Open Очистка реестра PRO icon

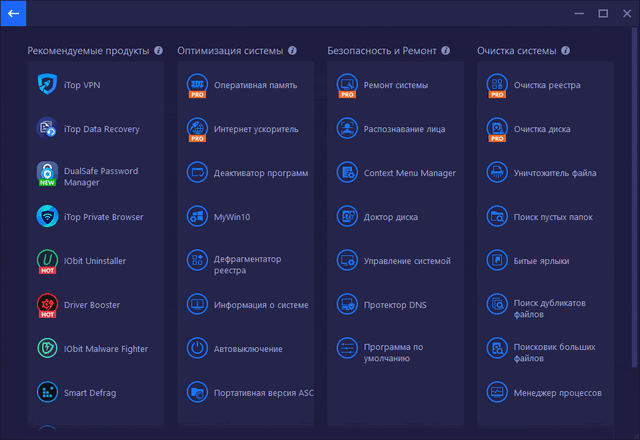pyautogui.click(x=497, y=85)
